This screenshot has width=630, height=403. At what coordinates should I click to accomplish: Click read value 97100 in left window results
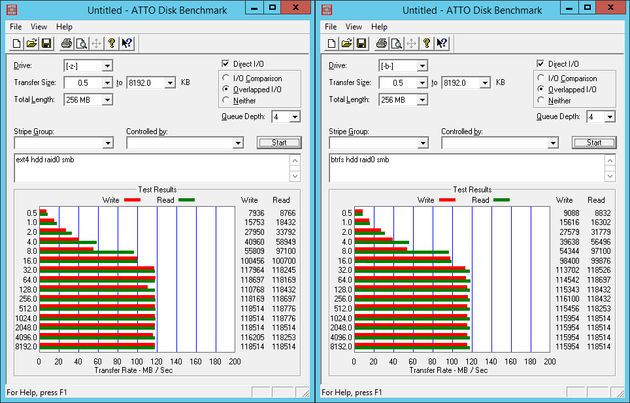click(286, 251)
